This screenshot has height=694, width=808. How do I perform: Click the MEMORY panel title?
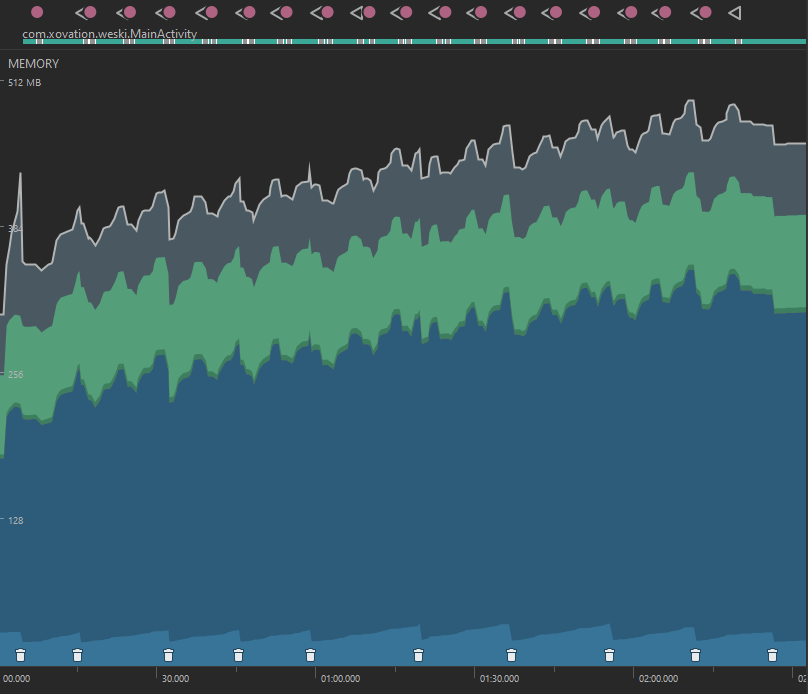[x=34, y=63]
